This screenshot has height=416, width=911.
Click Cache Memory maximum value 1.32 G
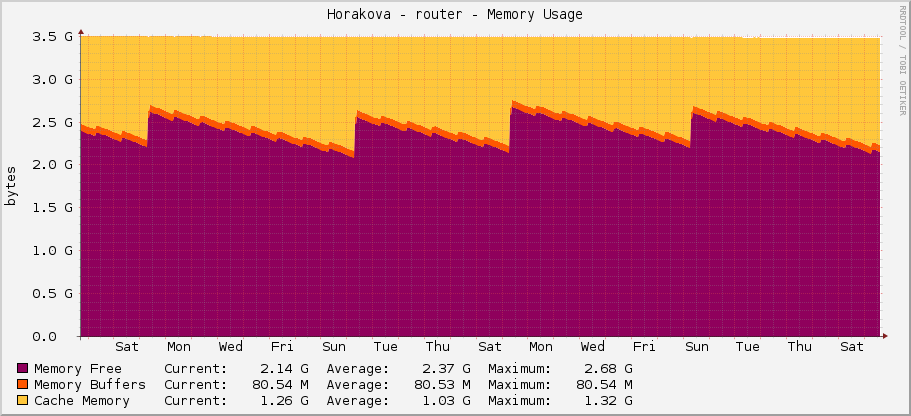(x=608, y=401)
